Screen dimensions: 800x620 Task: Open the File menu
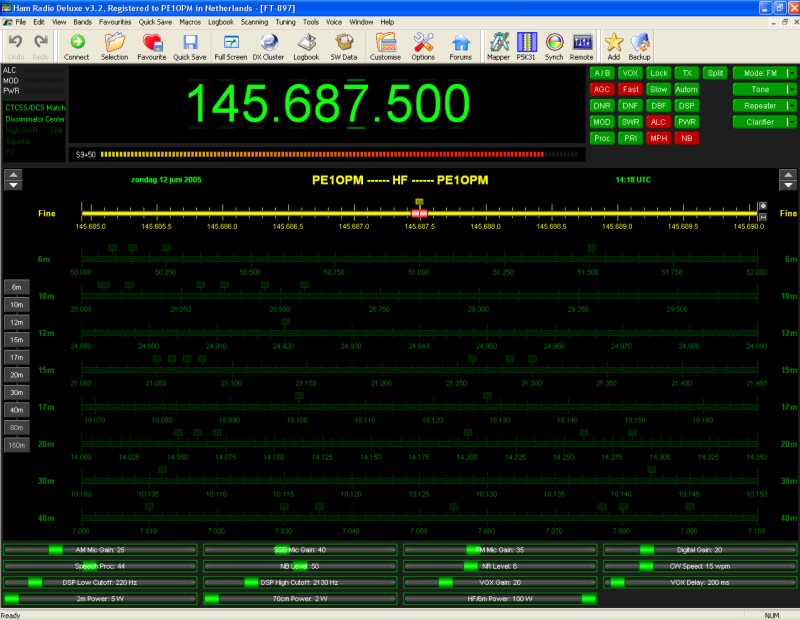tap(21, 22)
